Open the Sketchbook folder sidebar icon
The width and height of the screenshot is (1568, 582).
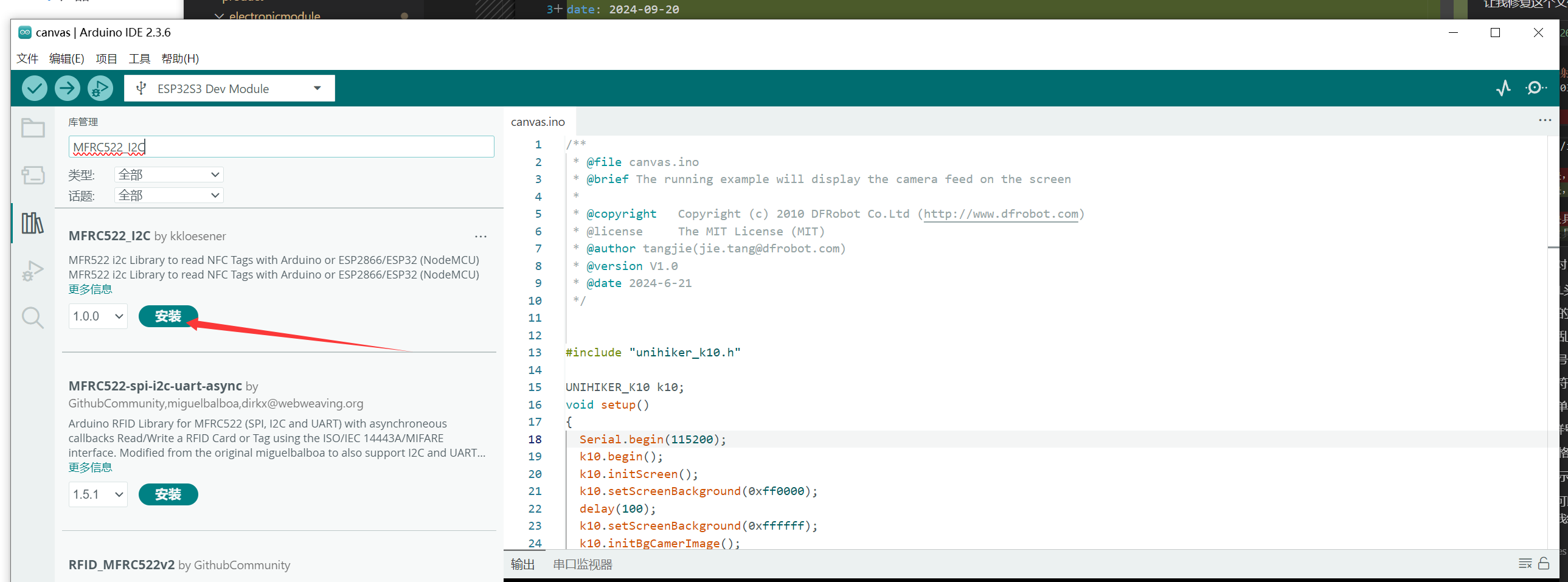[x=33, y=128]
